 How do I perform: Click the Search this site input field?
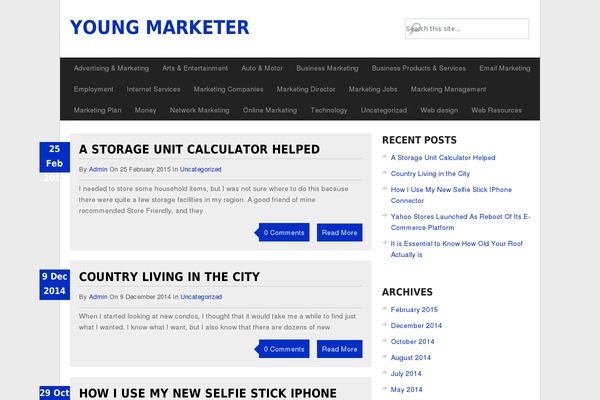pos(467,28)
